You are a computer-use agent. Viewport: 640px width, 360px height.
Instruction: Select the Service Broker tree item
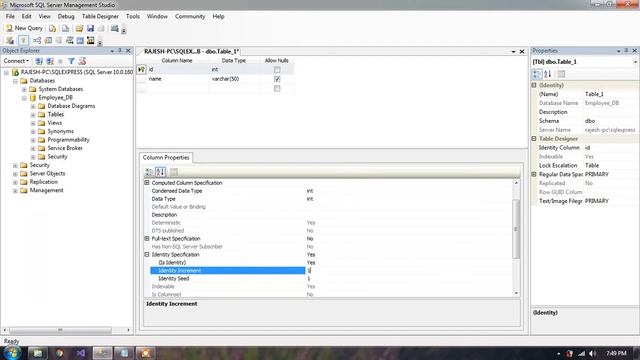tap(65, 148)
